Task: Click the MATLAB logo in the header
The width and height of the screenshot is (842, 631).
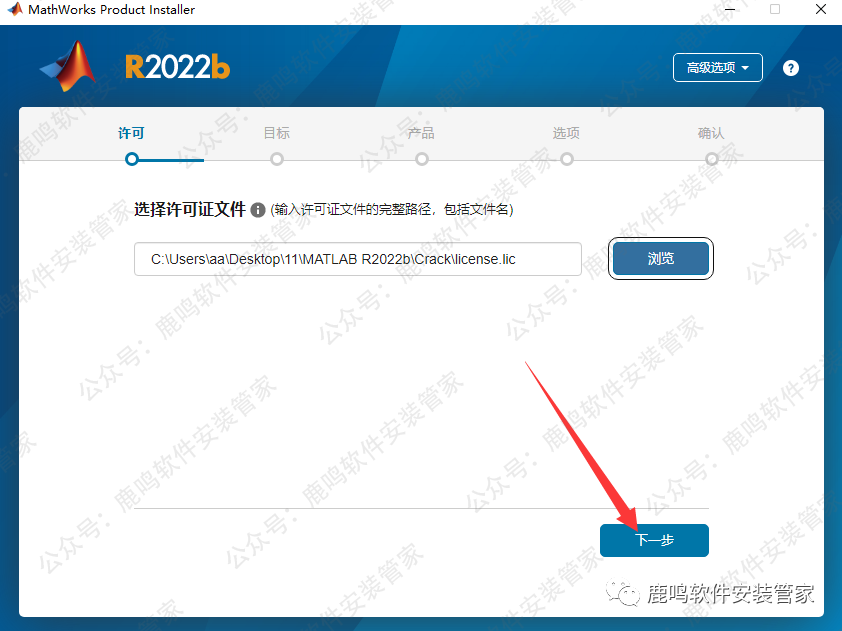Action: tap(69, 66)
